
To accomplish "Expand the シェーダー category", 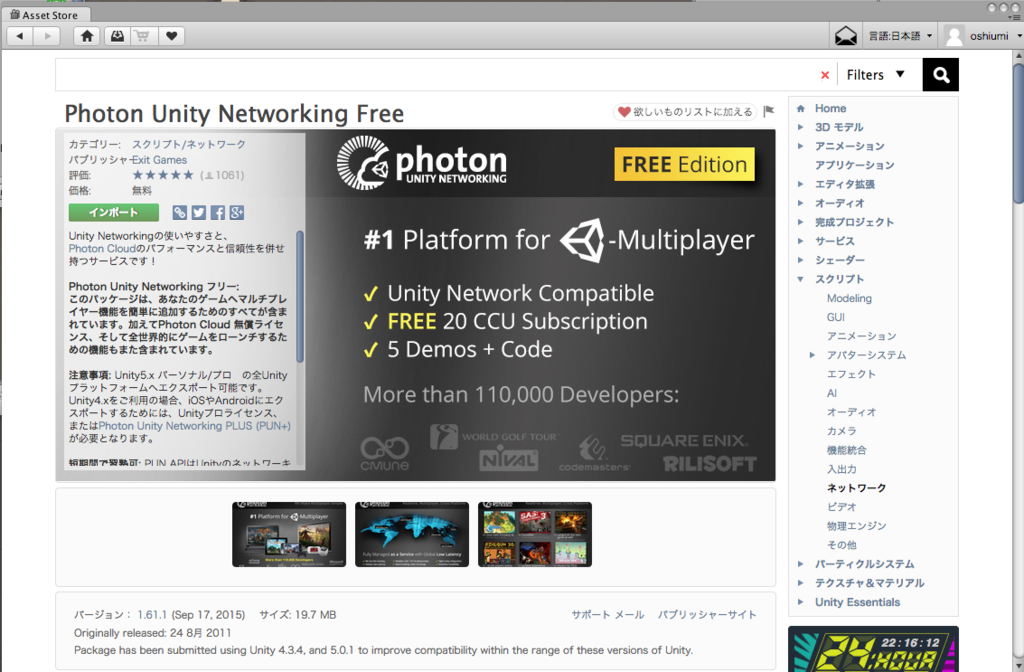I will click(x=801, y=260).
